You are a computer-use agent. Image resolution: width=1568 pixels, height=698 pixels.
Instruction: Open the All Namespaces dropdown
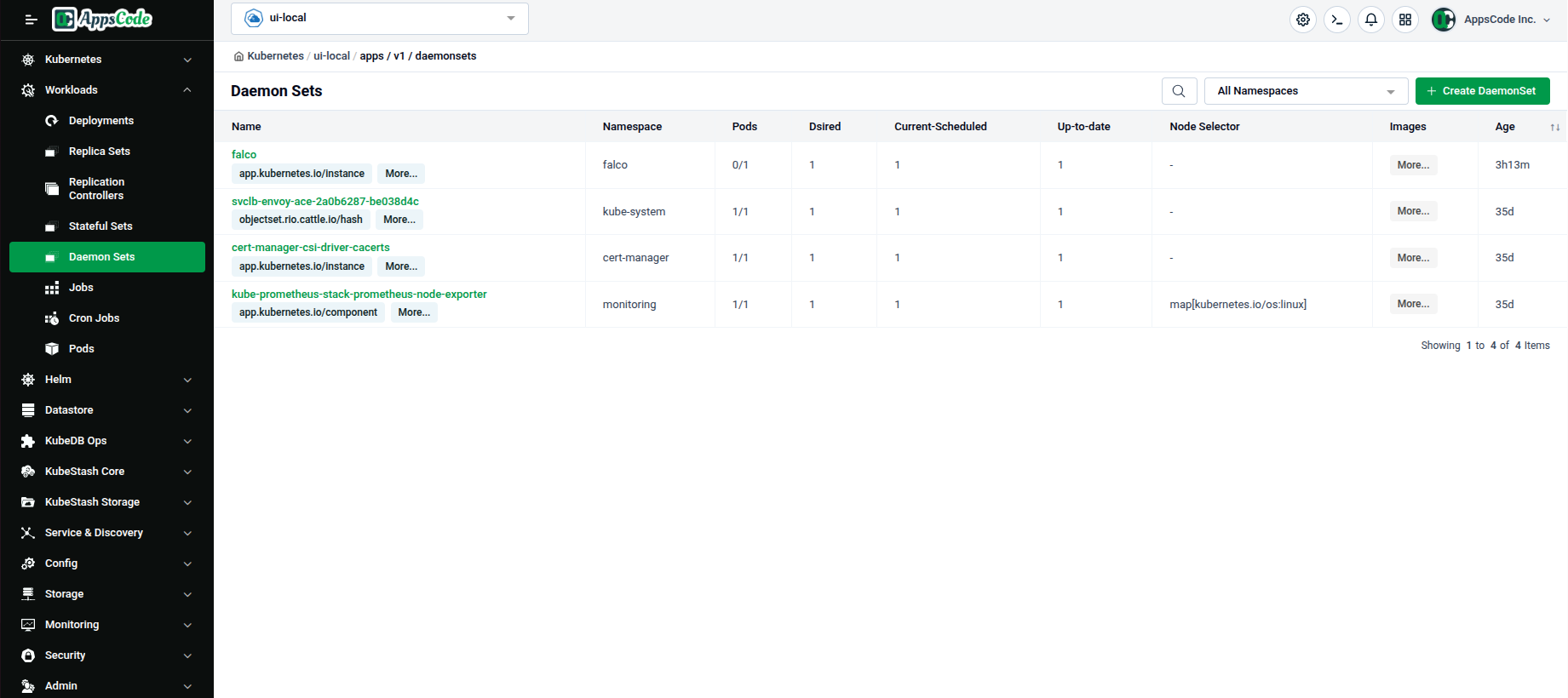[x=1306, y=91]
